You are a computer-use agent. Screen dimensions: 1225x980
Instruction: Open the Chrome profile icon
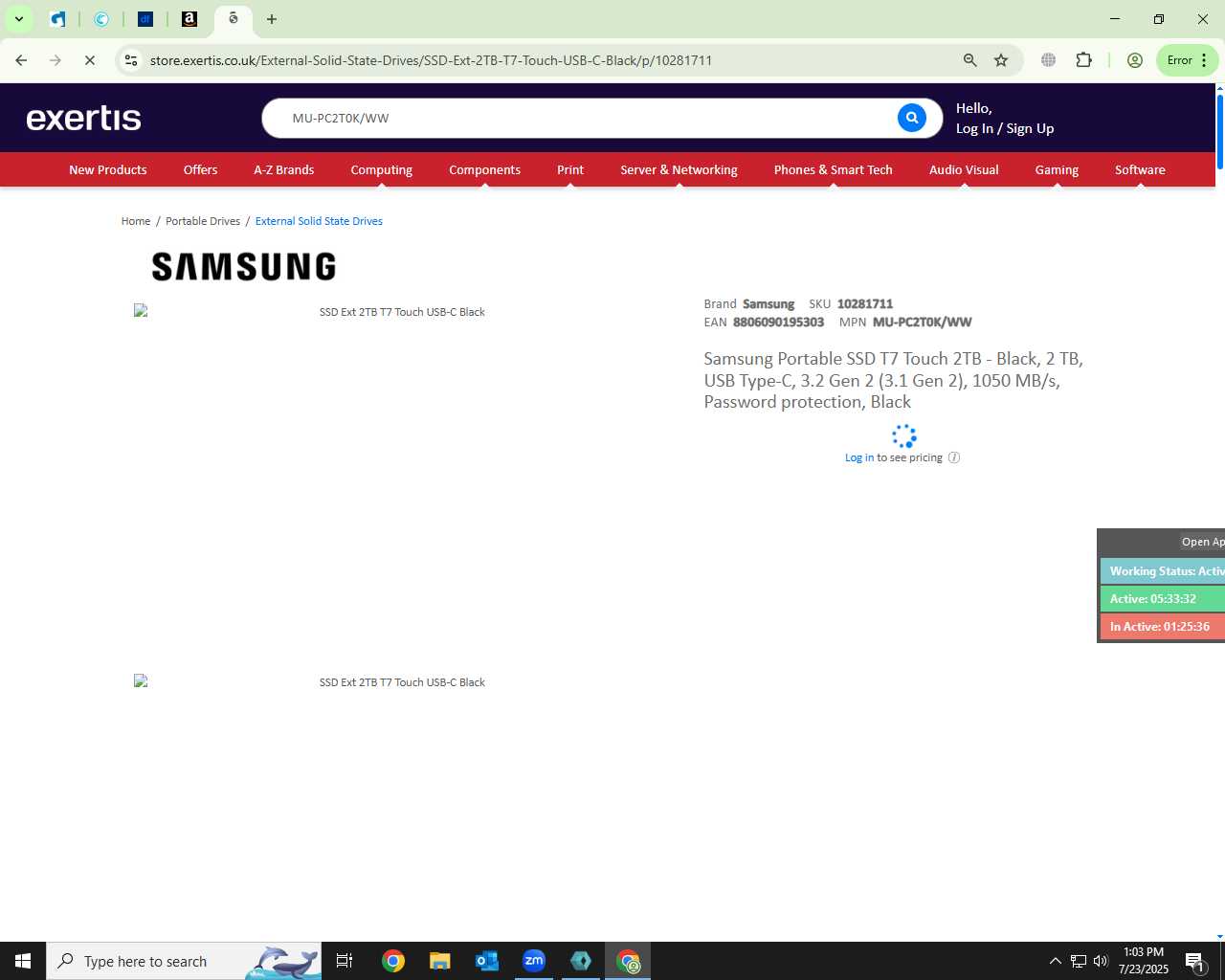pyautogui.click(x=1135, y=60)
